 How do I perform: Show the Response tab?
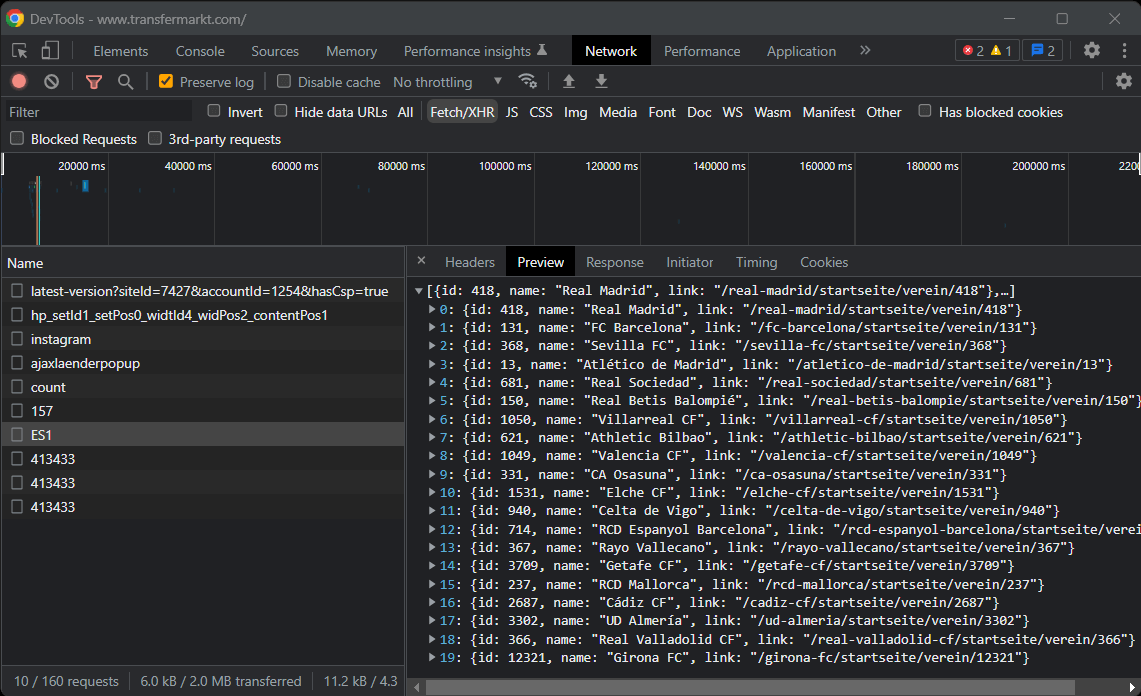pos(615,262)
